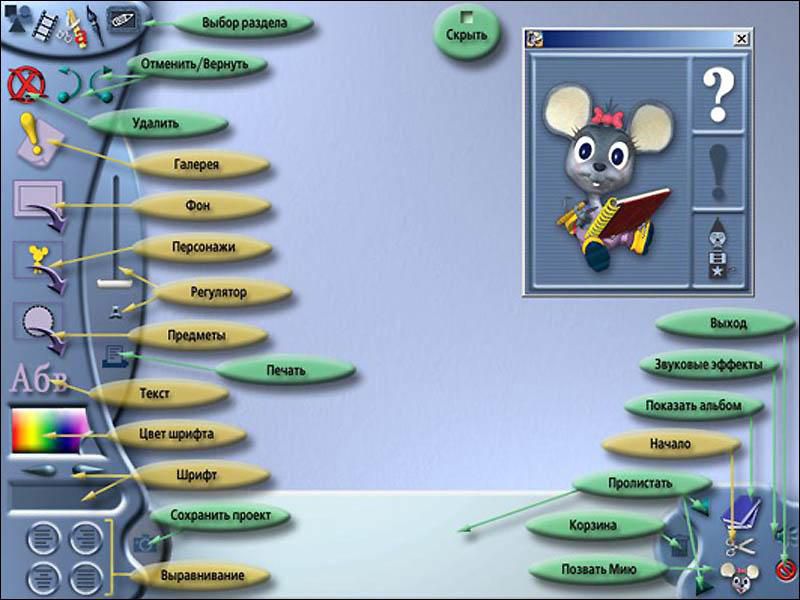Click the printer (Печать) icon

pos(113,352)
